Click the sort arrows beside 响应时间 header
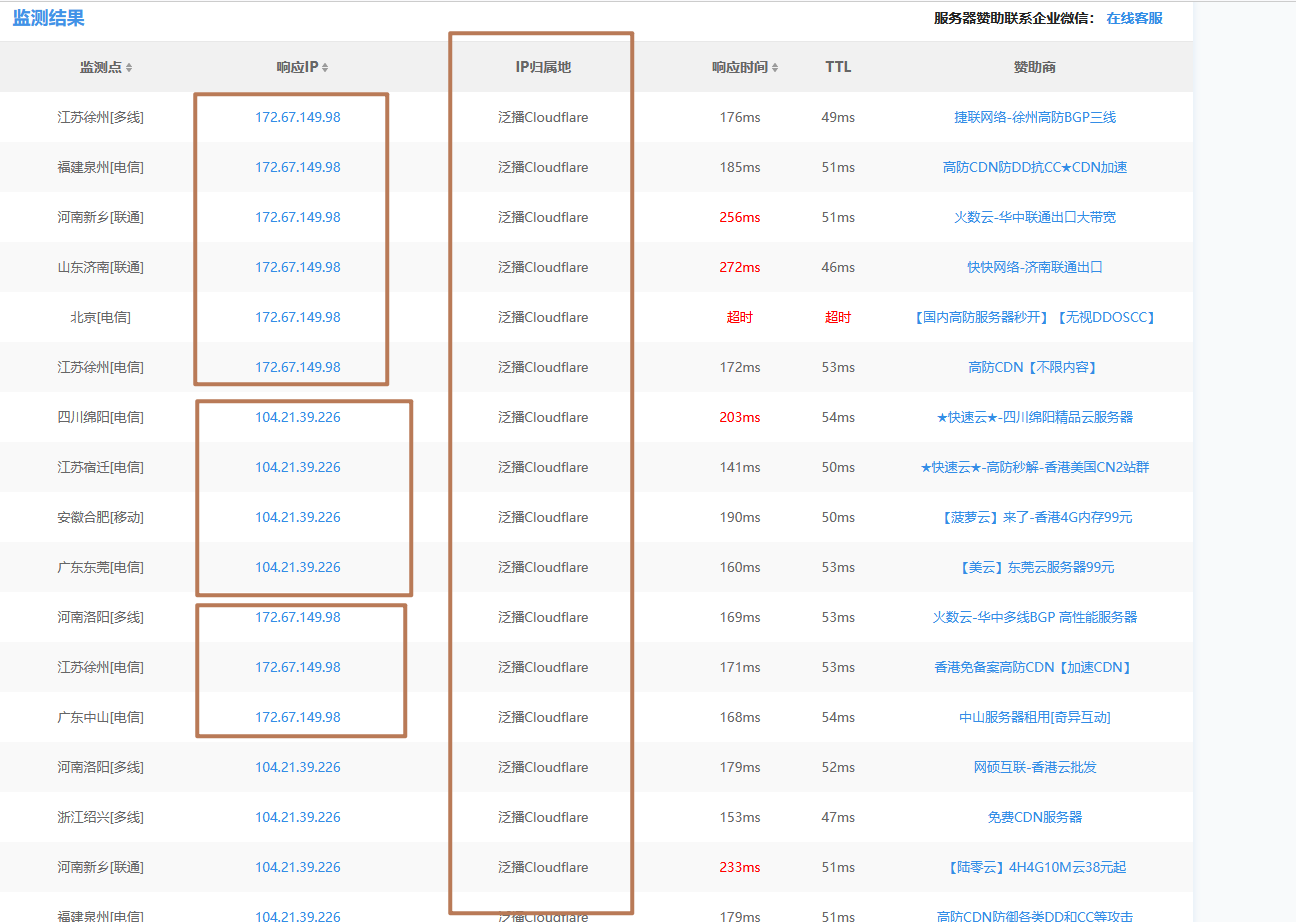1296x922 pixels. tap(775, 68)
